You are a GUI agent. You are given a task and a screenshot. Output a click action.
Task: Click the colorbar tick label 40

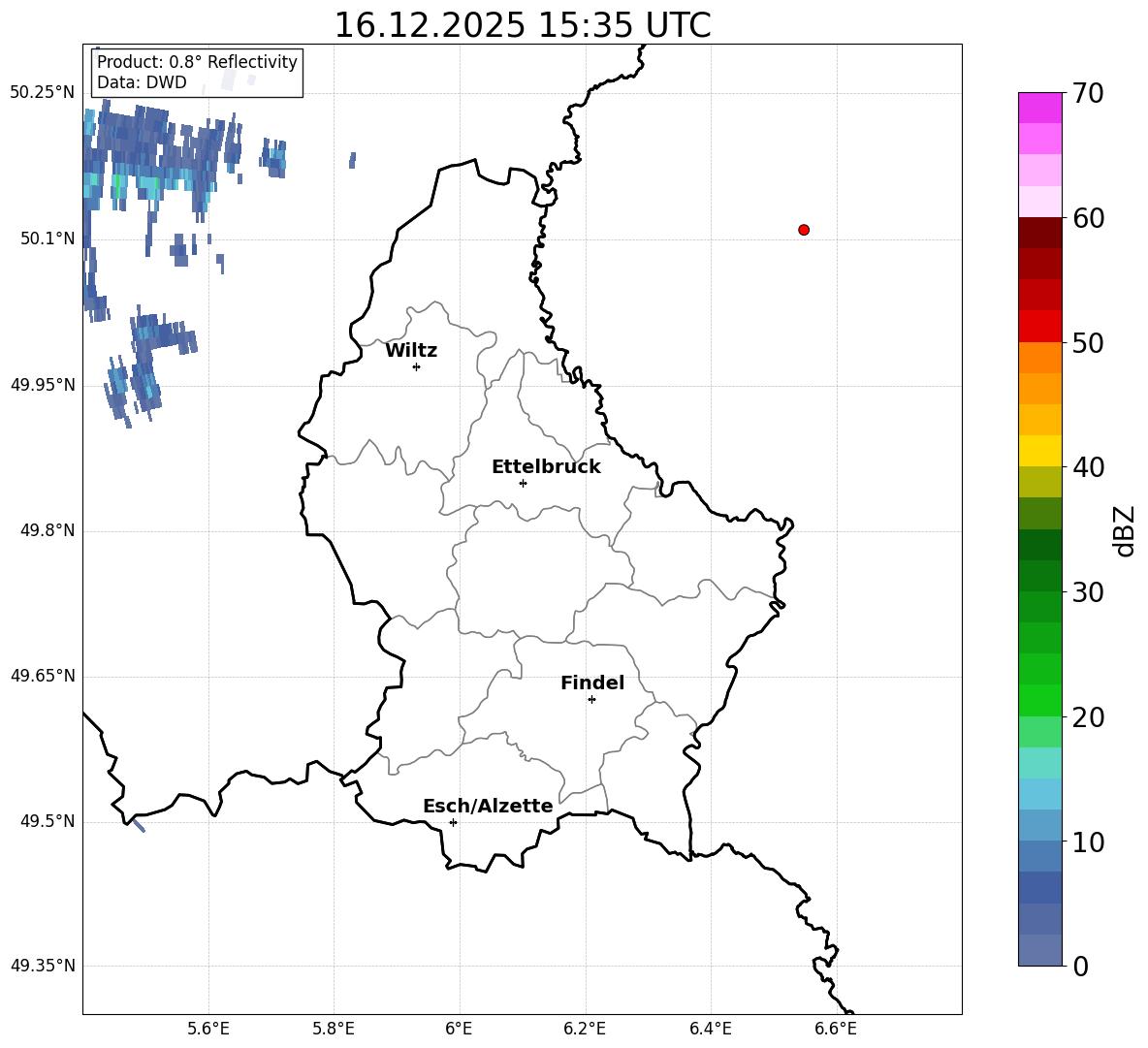1088,467
